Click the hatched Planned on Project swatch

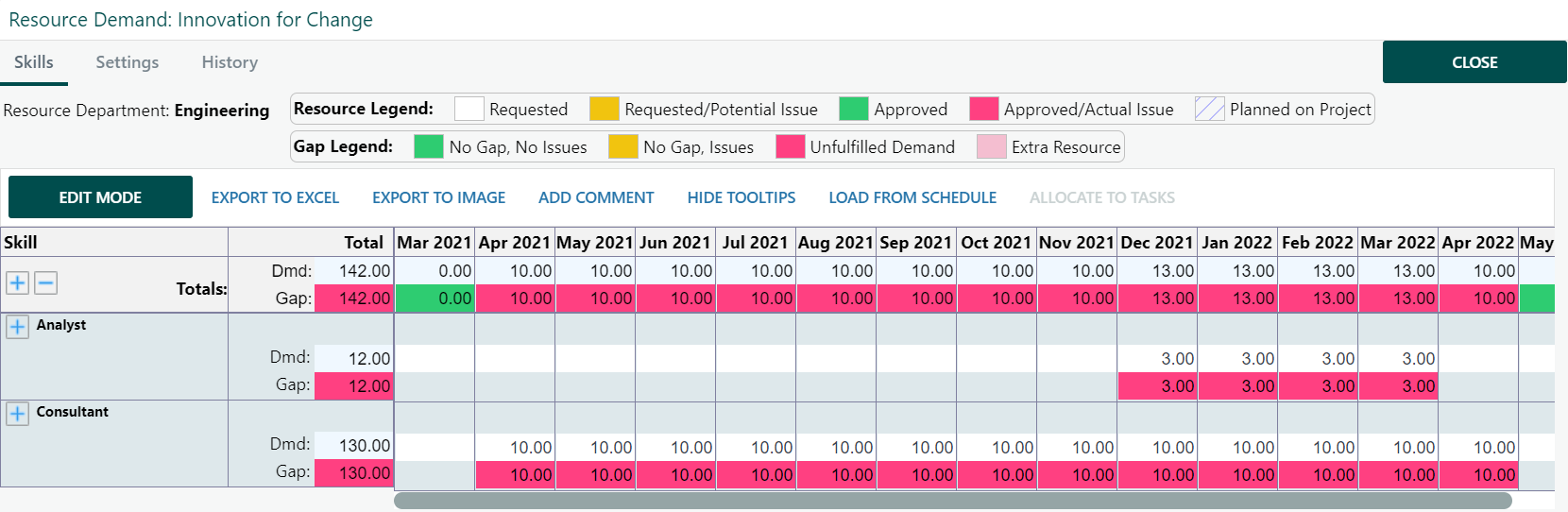(x=1210, y=109)
